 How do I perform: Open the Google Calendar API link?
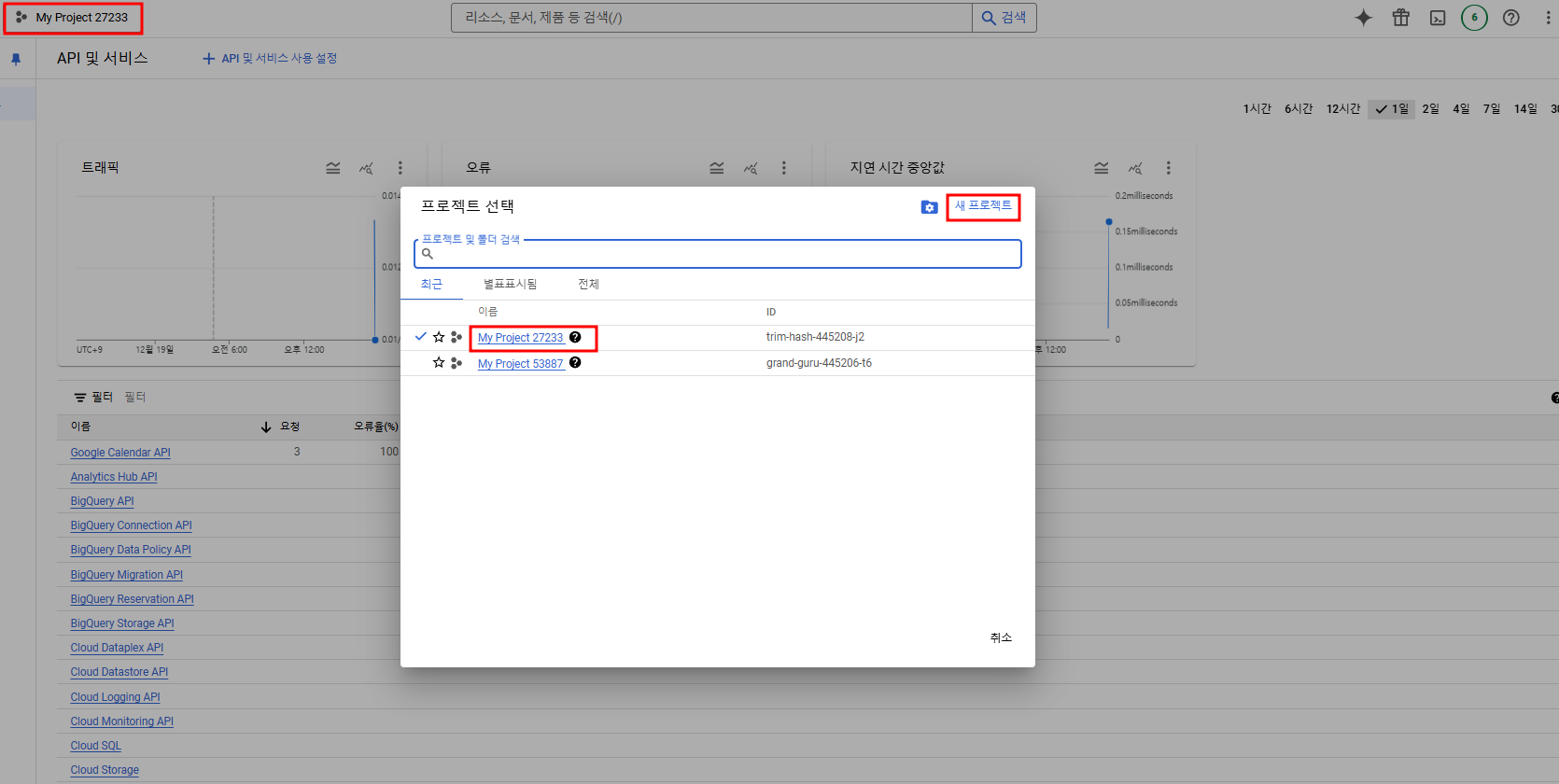click(x=120, y=453)
